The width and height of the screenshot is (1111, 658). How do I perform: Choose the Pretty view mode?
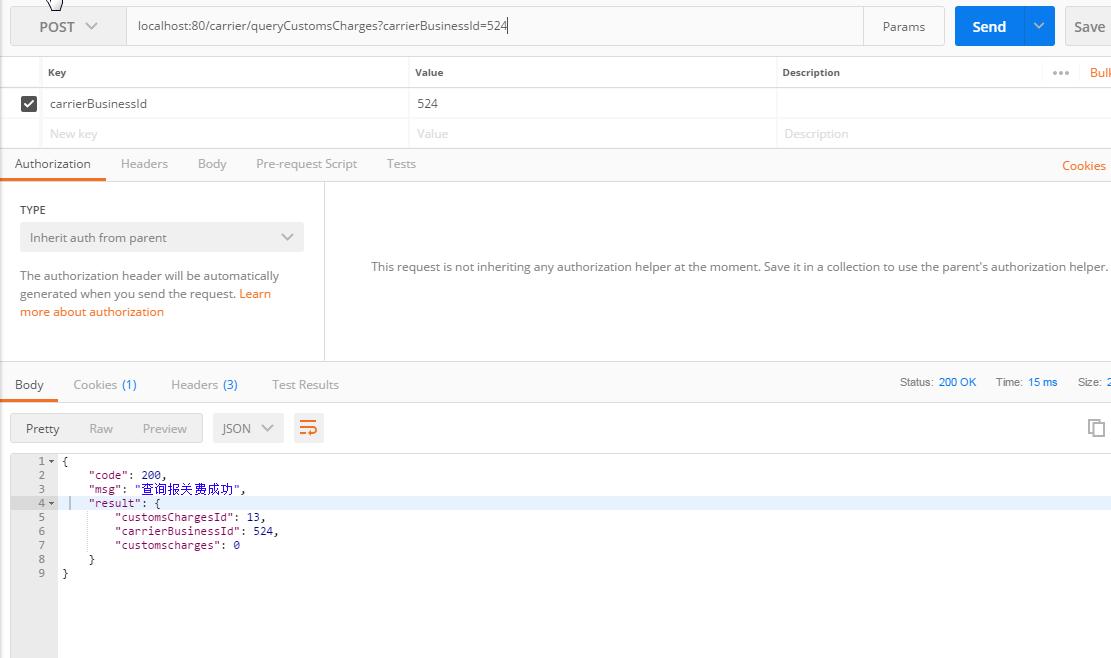(x=43, y=429)
